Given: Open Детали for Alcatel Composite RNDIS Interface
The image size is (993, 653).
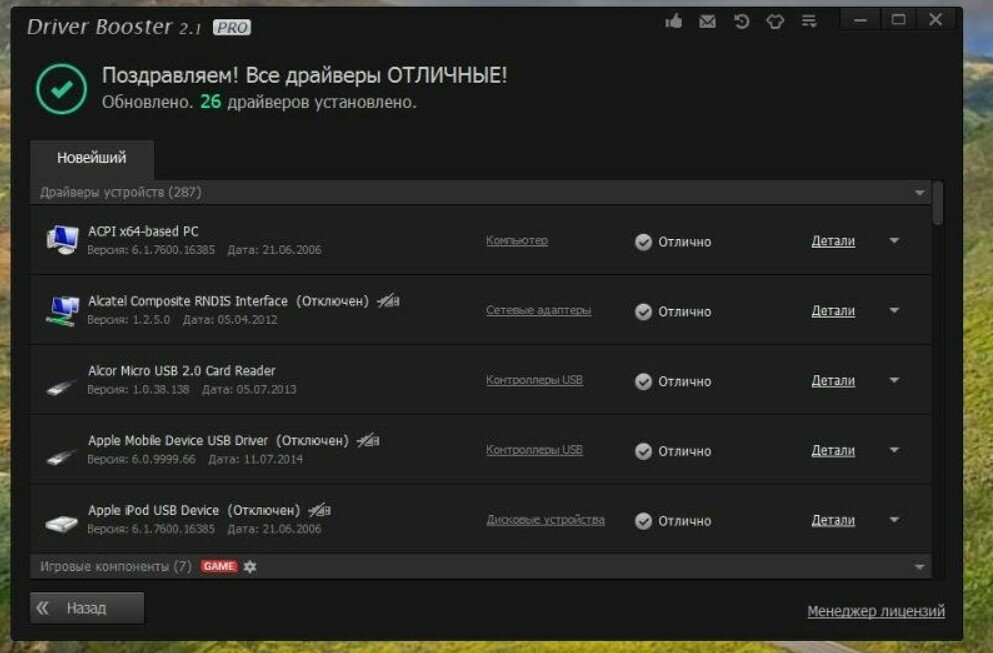Looking at the screenshot, I should (x=833, y=311).
